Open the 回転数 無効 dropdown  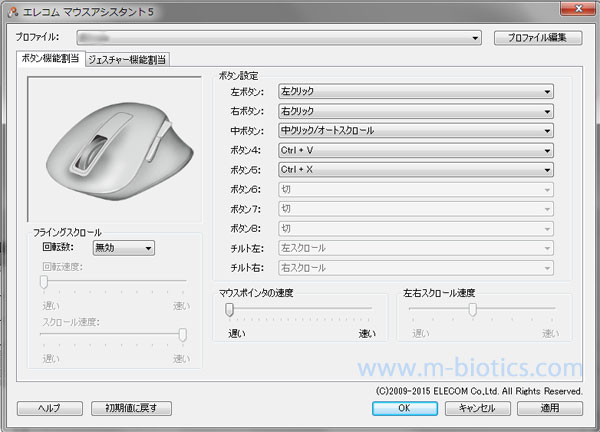(x=123, y=248)
